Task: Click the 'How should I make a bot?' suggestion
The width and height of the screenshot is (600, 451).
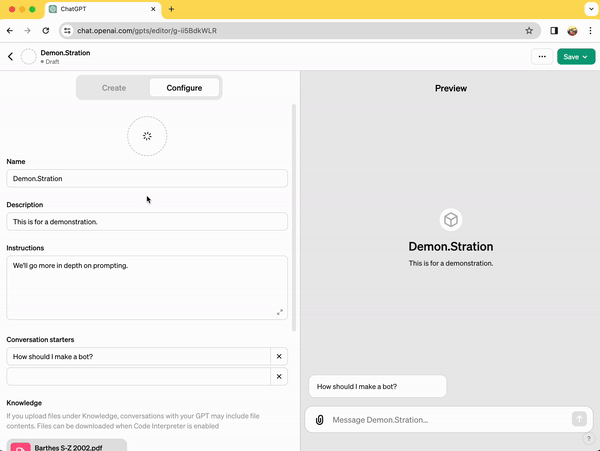Action: click(x=377, y=386)
